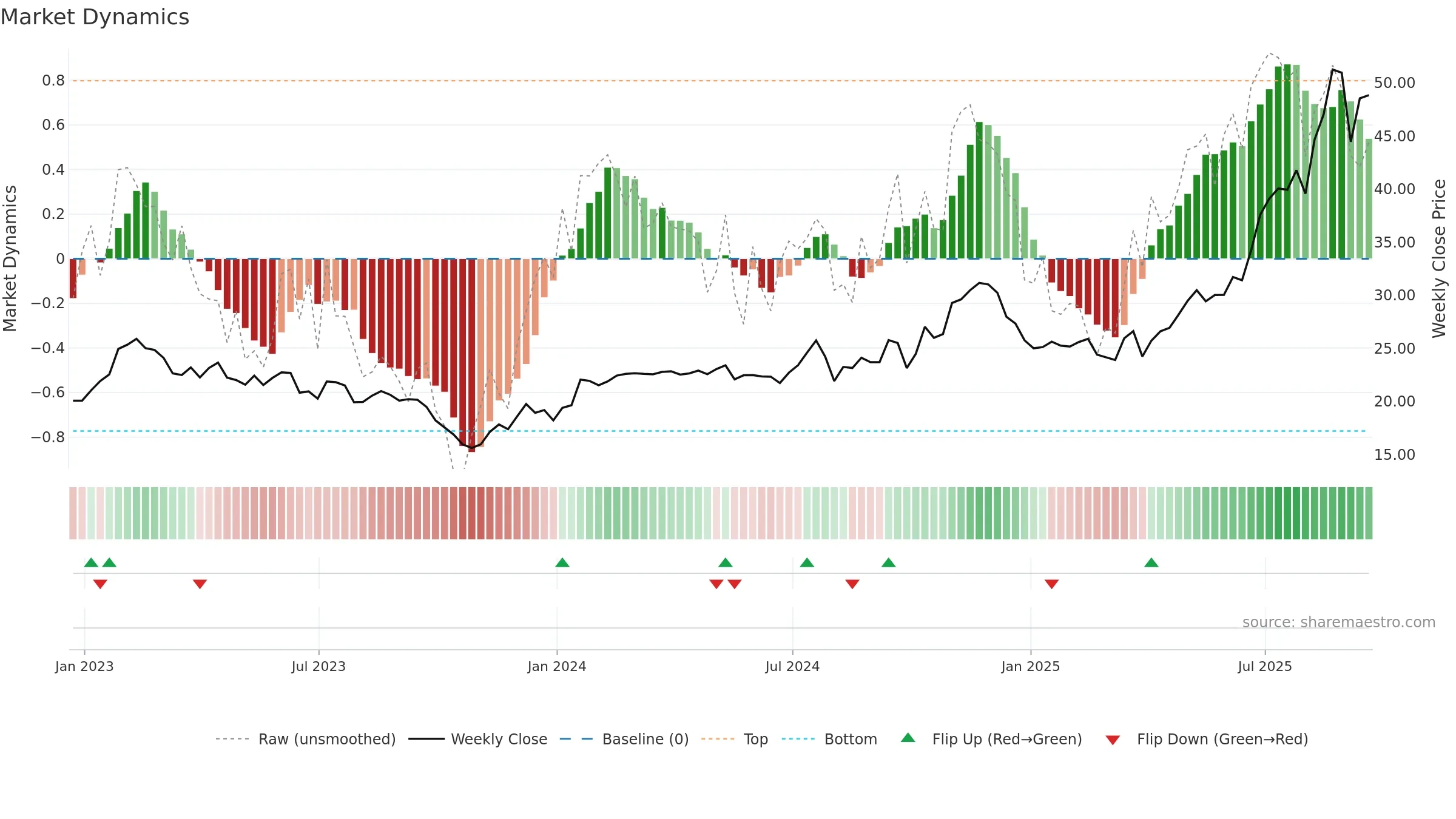Screen dimensions: 1456x819
Task: Click the left axis tick 0.2
Action: (53, 214)
